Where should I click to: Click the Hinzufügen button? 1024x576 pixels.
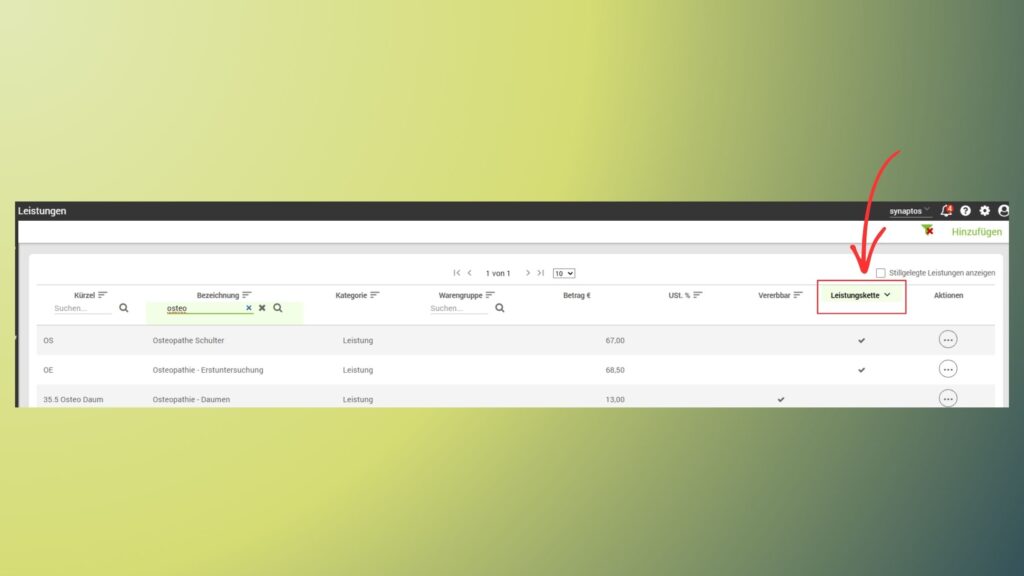coord(976,232)
